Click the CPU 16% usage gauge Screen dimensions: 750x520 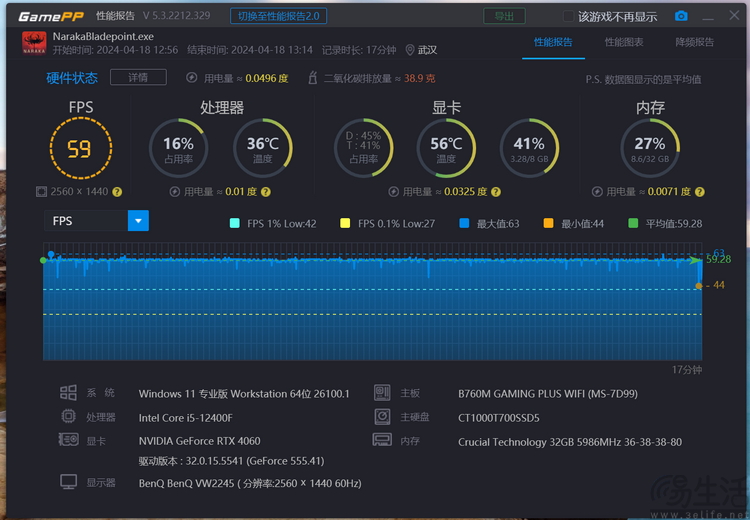pos(178,148)
